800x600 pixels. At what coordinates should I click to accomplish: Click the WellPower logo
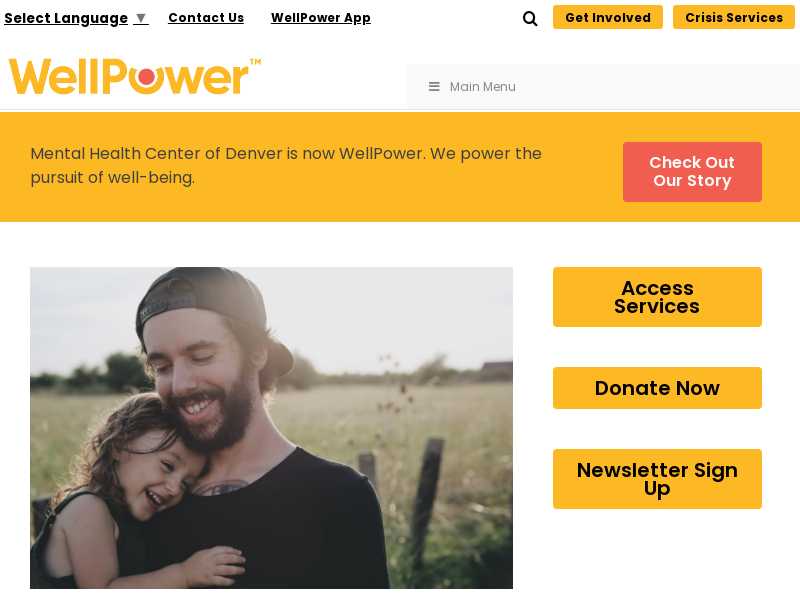pos(135,77)
